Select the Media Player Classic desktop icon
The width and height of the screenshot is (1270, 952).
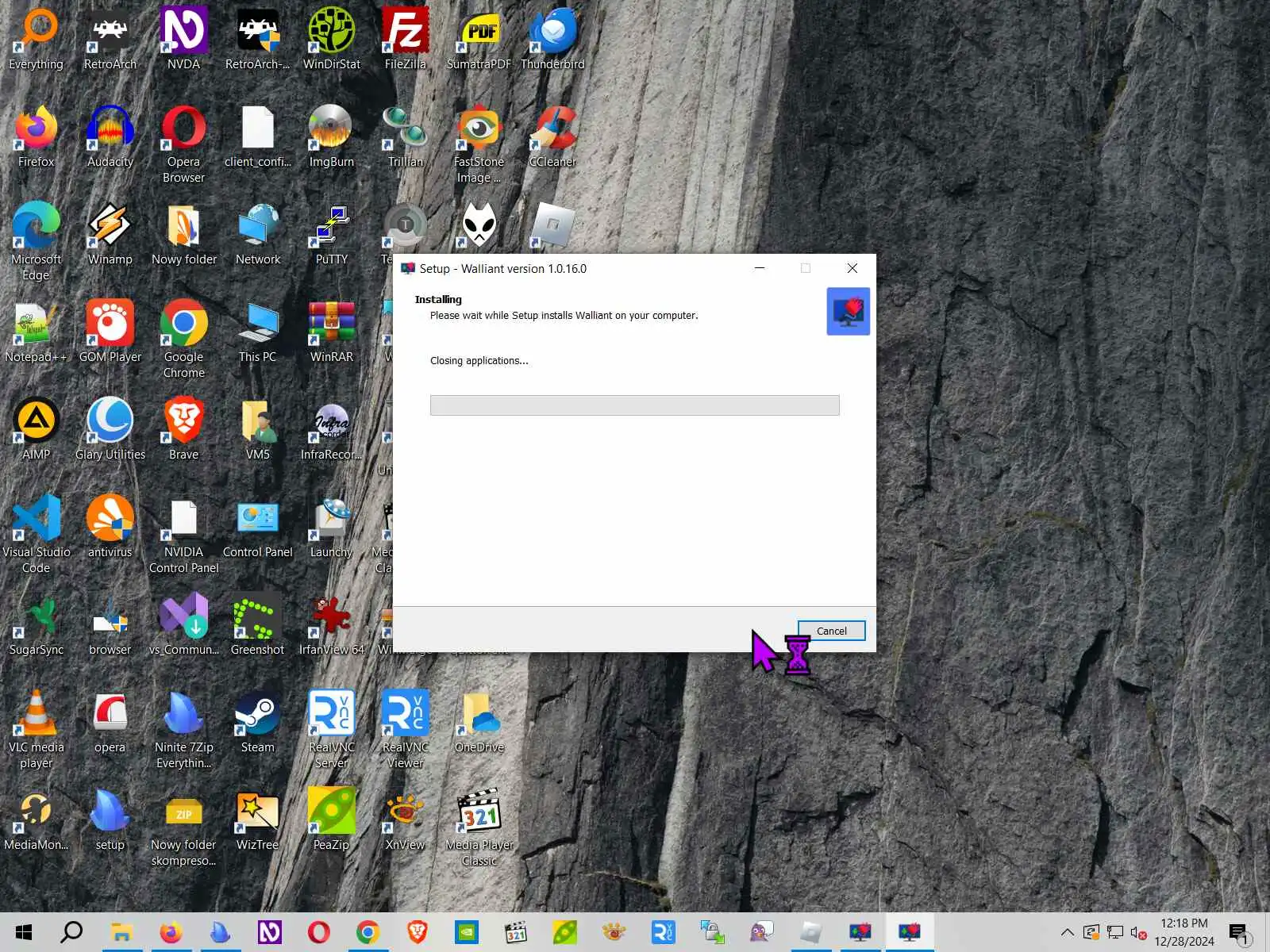[479, 827]
